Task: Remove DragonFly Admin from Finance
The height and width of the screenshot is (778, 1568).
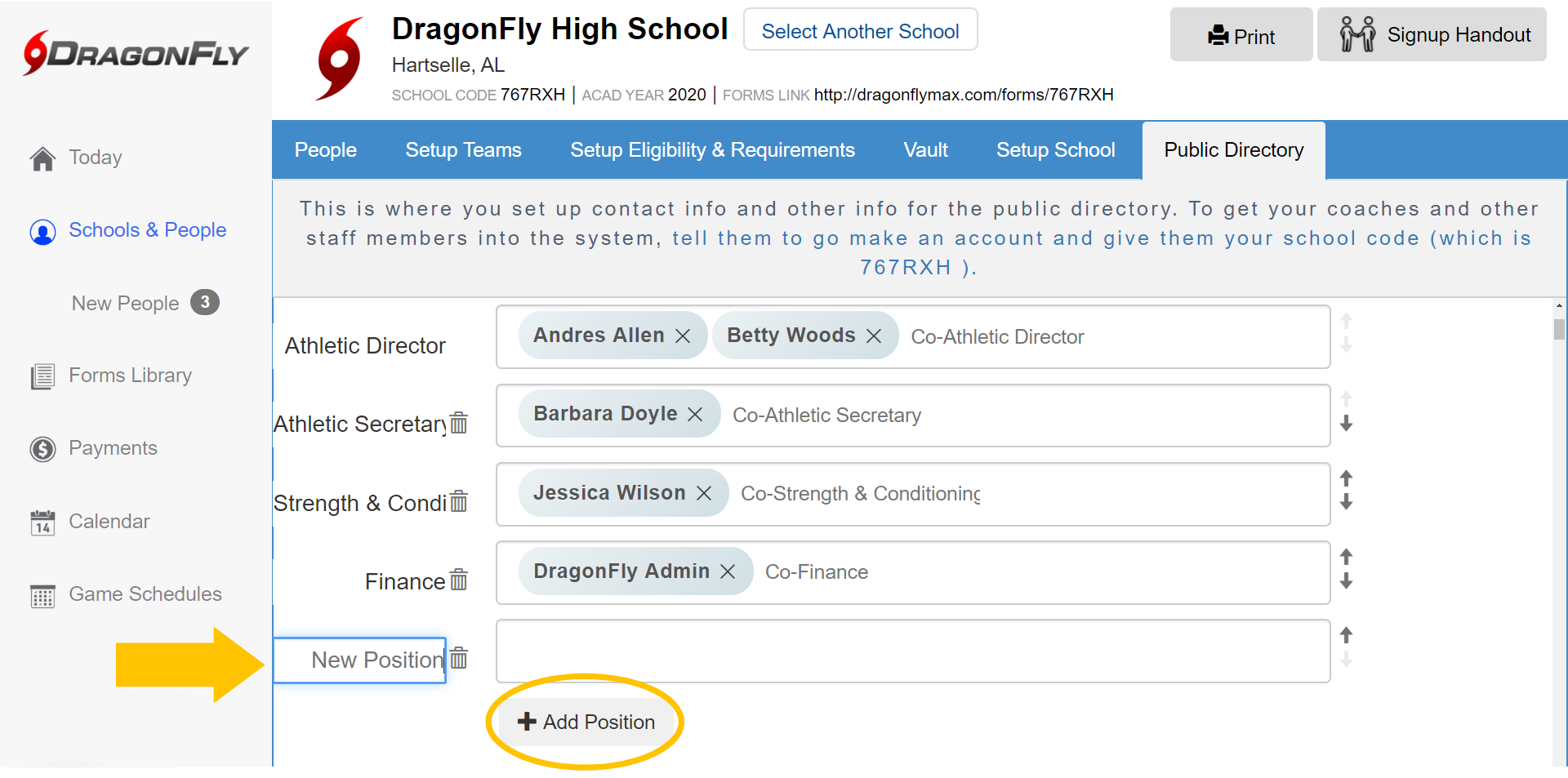Action: click(728, 571)
